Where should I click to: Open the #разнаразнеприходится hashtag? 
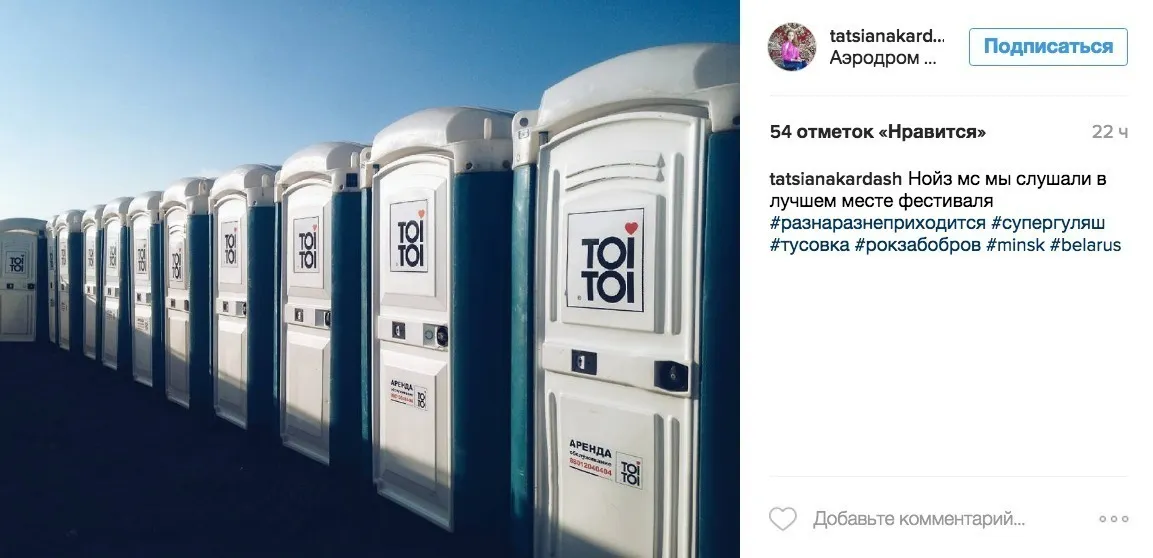(x=877, y=223)
